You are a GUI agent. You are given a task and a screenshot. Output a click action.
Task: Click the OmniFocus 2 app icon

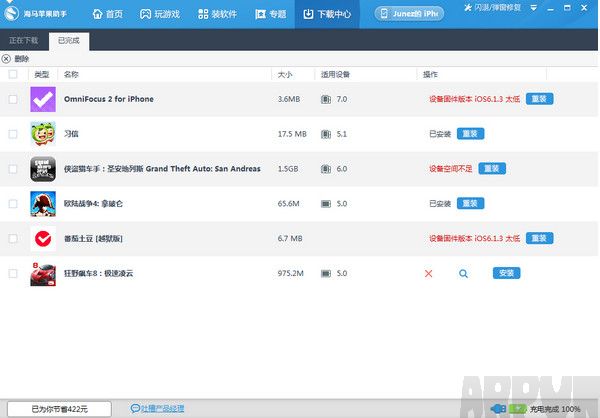[42, 99]
